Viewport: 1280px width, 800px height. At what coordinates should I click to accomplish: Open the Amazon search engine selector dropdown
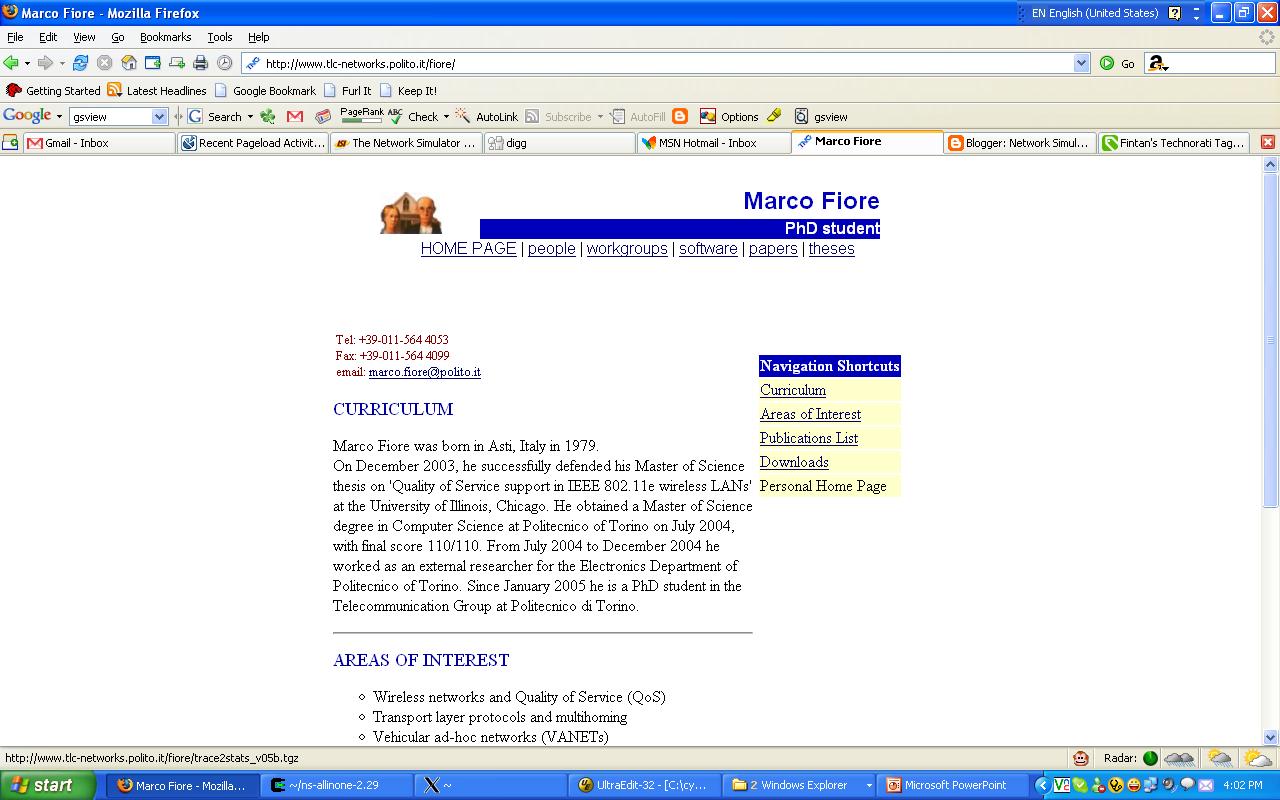pos(1158,63)
